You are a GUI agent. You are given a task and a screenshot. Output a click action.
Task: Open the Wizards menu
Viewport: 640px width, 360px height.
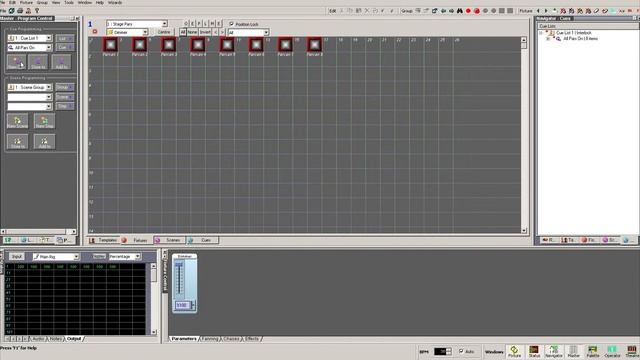(115, 2)
